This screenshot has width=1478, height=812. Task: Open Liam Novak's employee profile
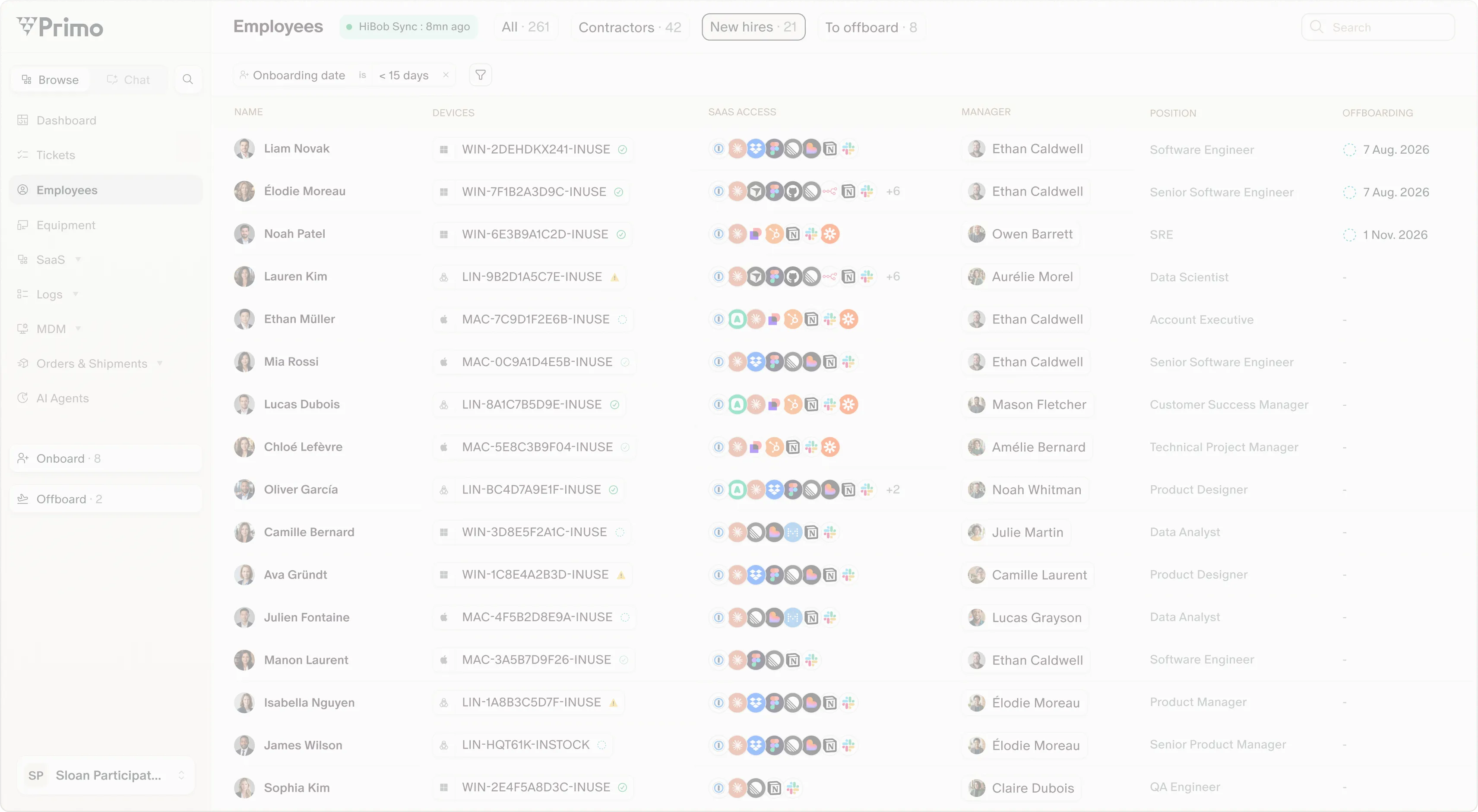(x=297, y=148)
